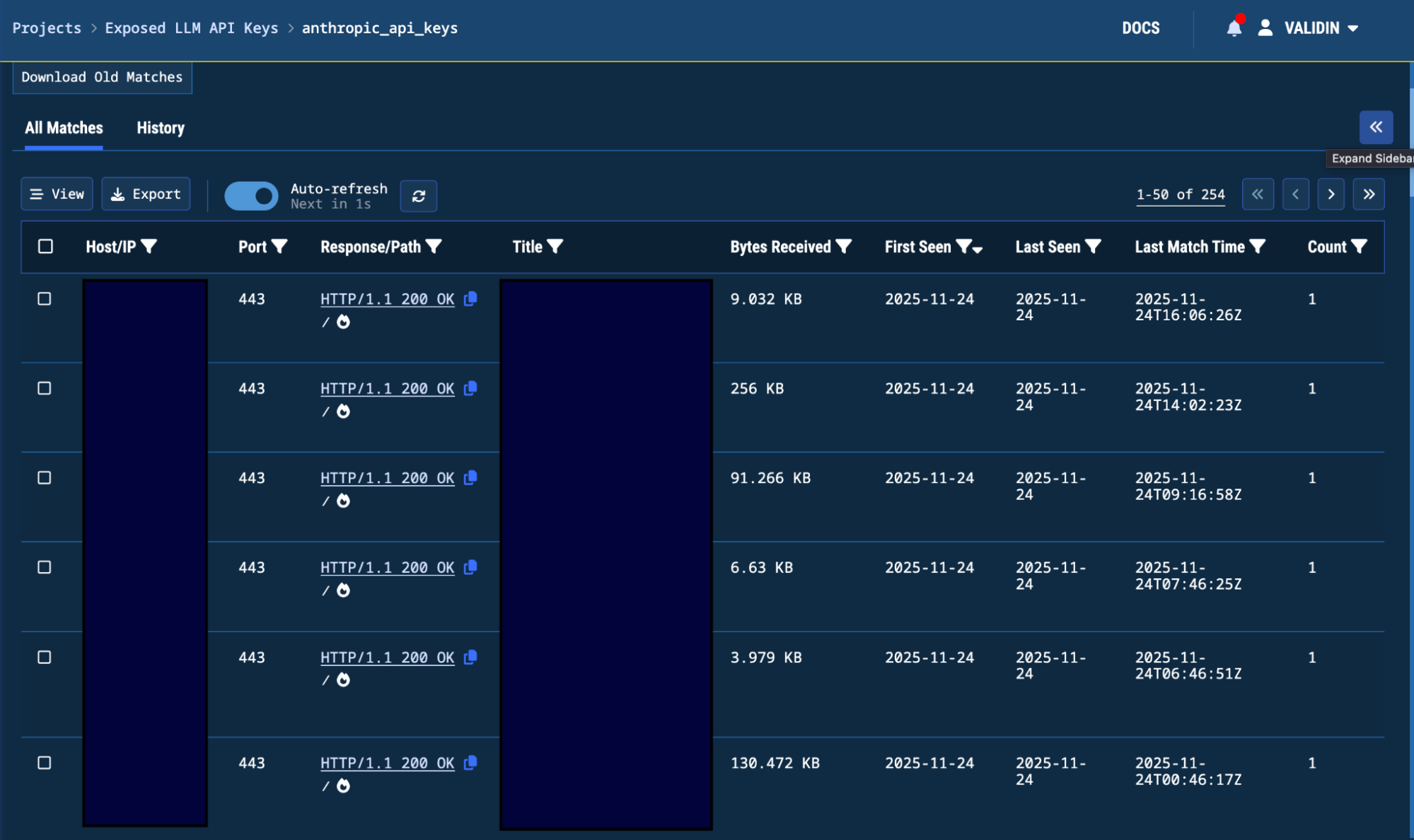Click the notification bell in the header
The height and width of the screenshot is (840, 1414).
[x=1234, y=28]
